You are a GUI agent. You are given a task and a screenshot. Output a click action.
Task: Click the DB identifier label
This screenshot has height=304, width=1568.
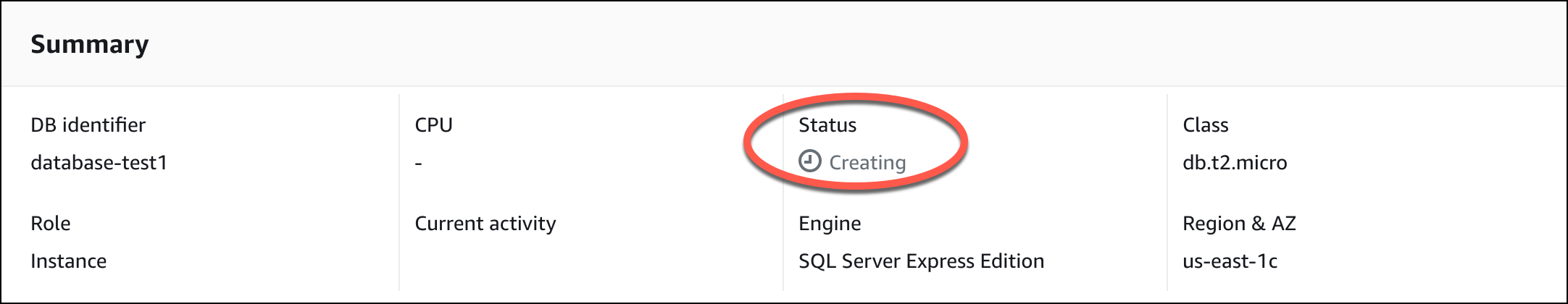click(x=88, y=125)
